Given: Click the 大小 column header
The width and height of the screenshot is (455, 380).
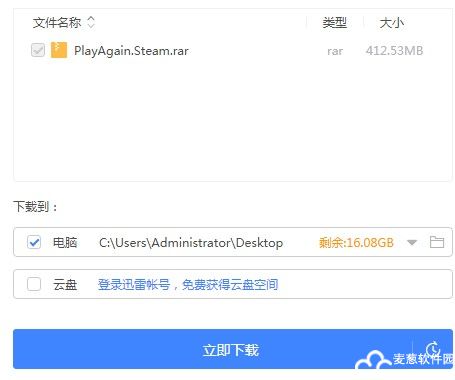Looking at the screenshot, I should click(392, 23).
